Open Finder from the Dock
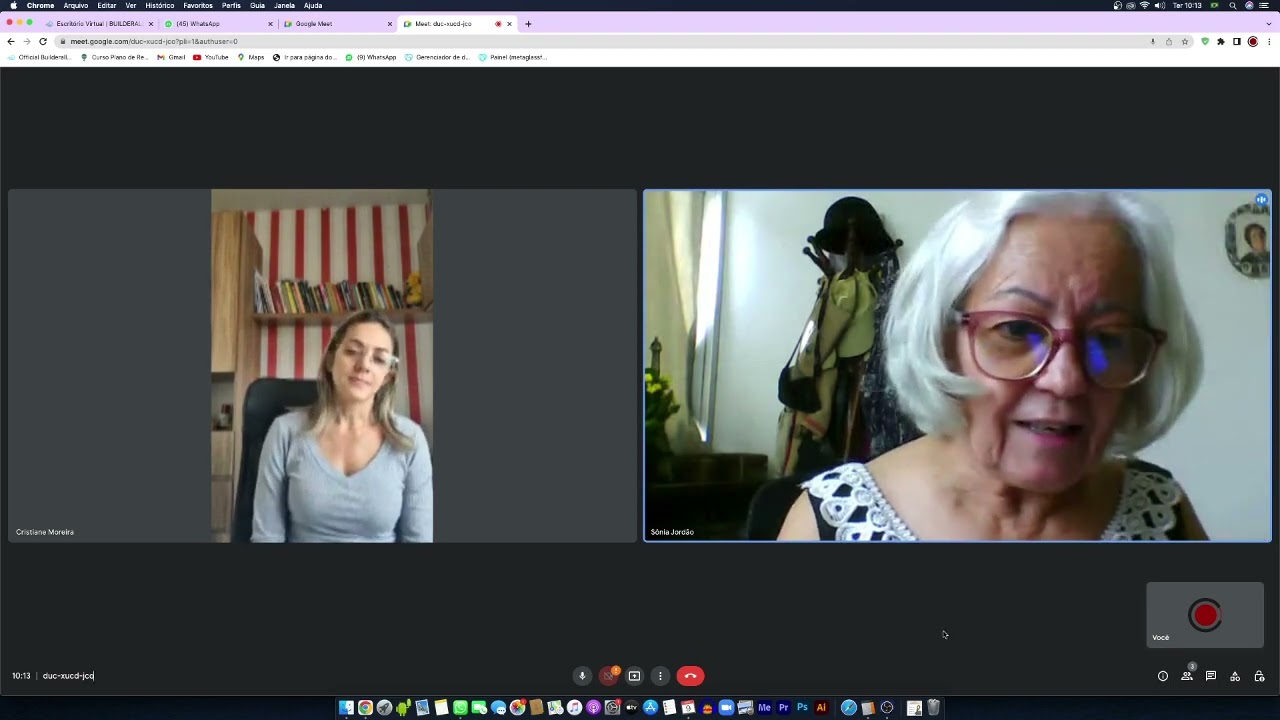 click(x=346, y=707)
